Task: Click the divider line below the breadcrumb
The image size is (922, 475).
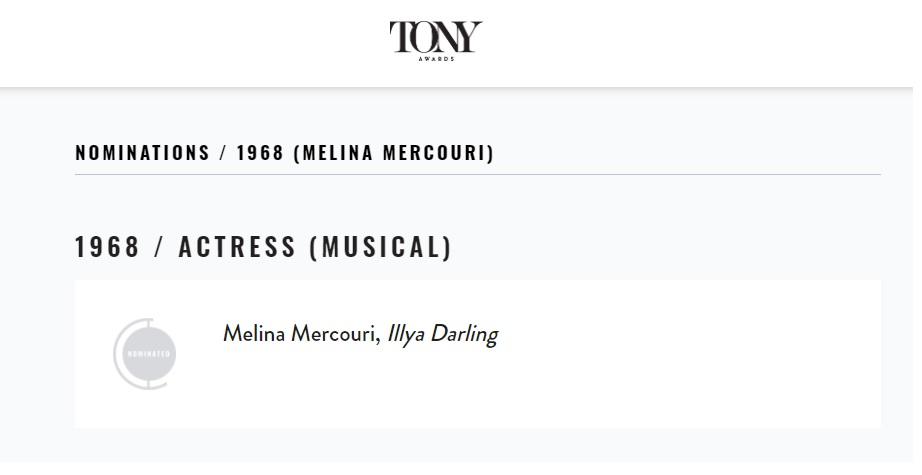Action: tap(477, 175)
